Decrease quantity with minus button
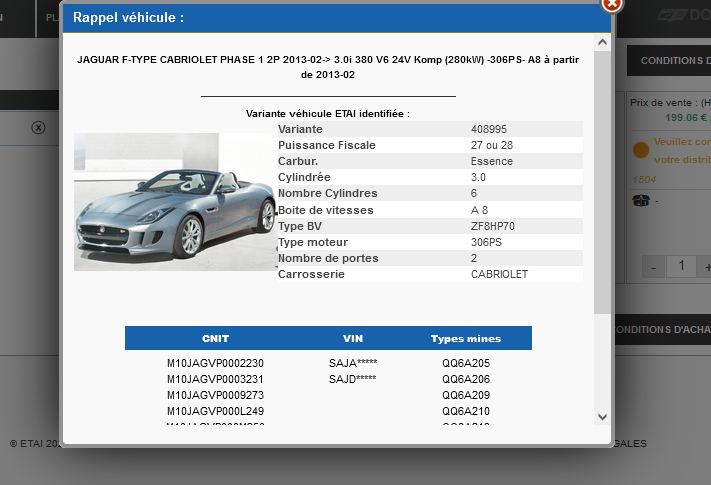Image resolution: width=711 pixels, height=485 pixels. click(x=653, y=267)
